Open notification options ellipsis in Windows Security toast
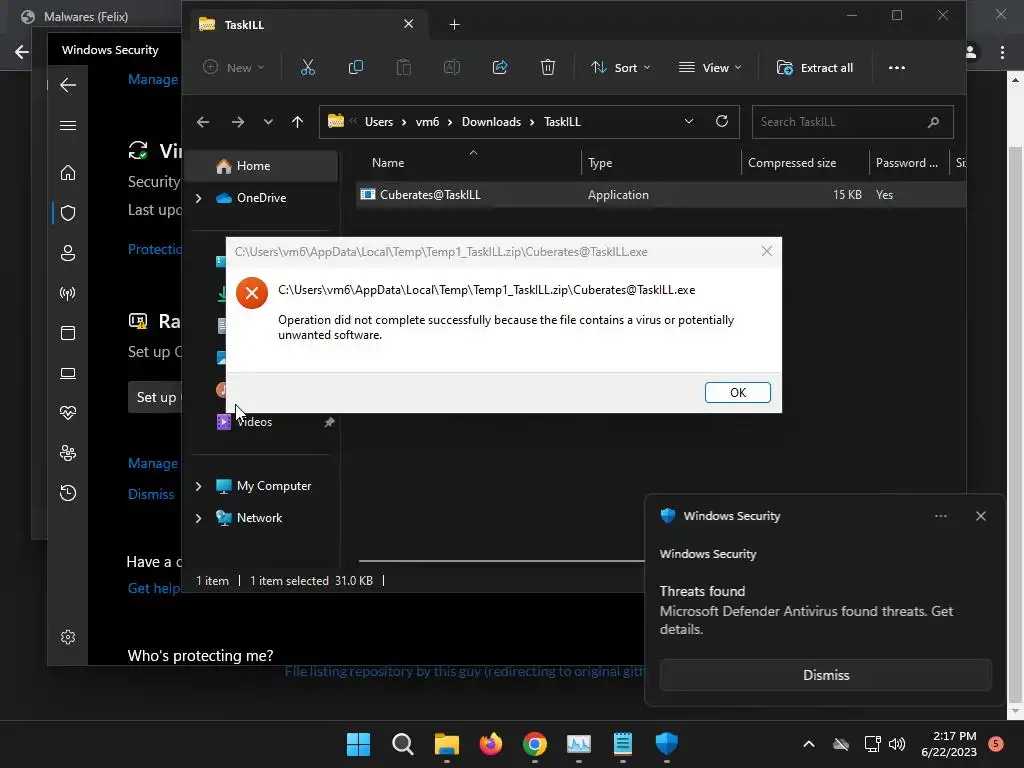This screenshot has width=1024, height=768. 940,516
